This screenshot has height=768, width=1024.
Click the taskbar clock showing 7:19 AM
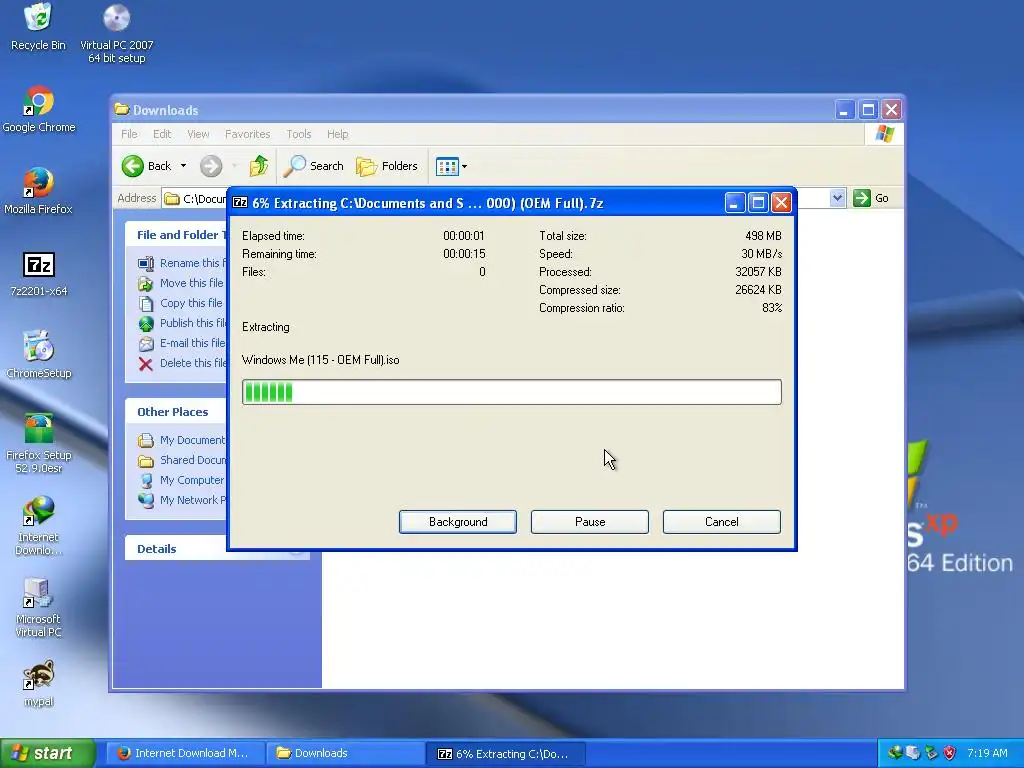coord(987,753)
